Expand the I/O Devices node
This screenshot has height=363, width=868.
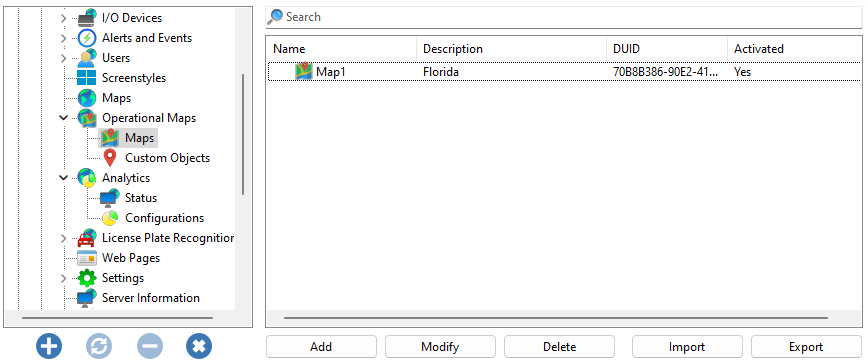click(64, 18)
